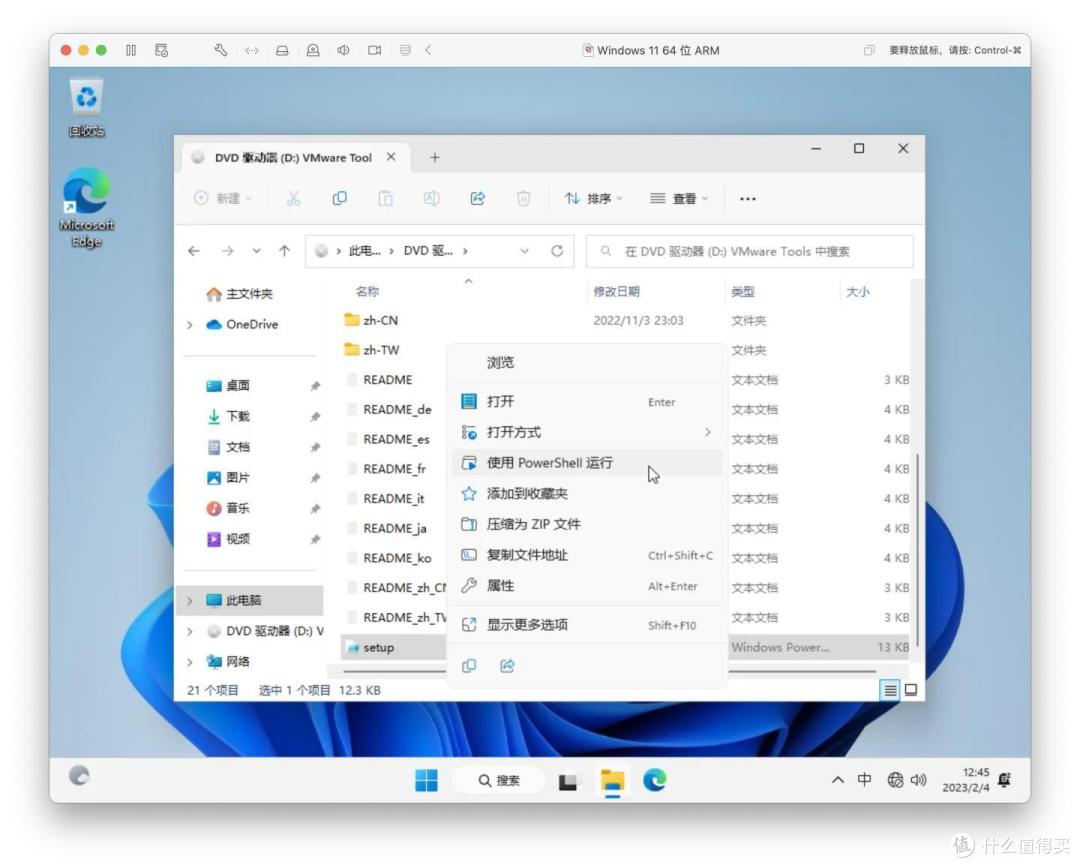1080x868 pixels.
Task: Open the Recycle Bin desktop icon
Action: [x=86, y=107]
